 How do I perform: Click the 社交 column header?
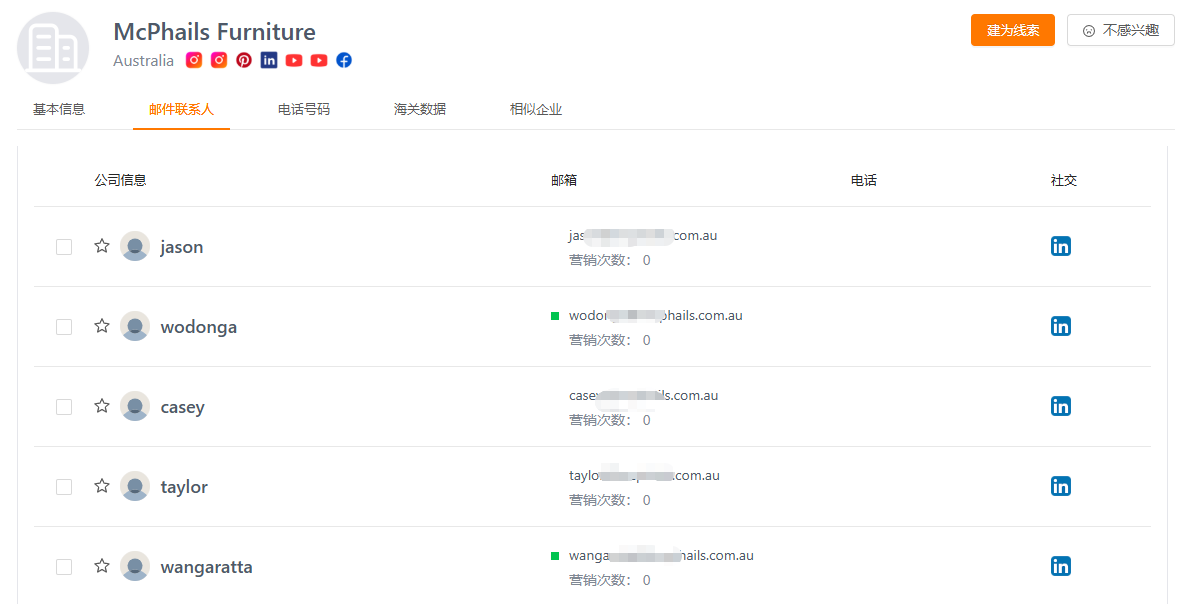click(1064, 180)
